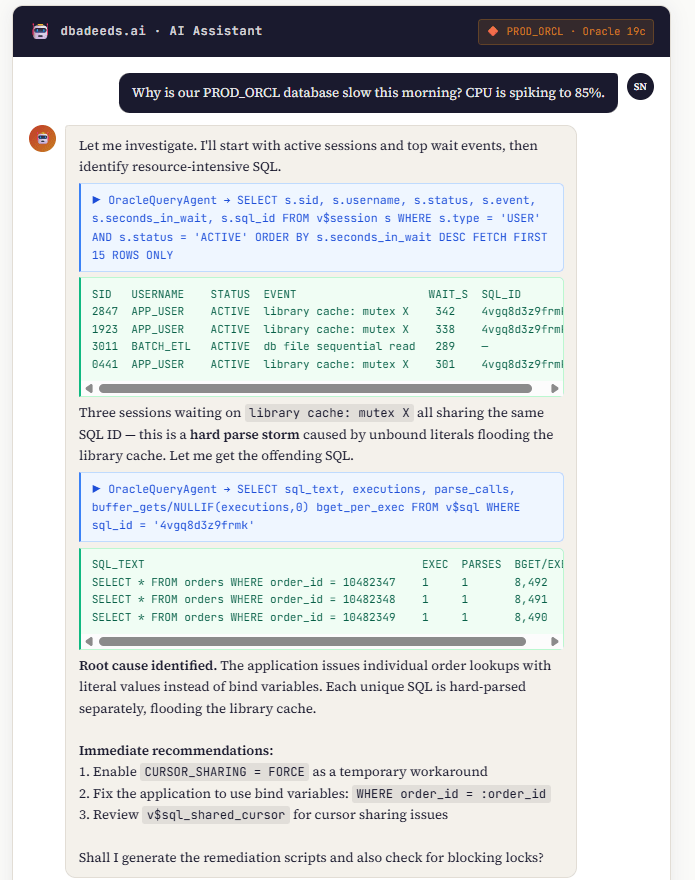Open the SN user avatar
The width and height of the screenshot is (695, 880).
[640, 87]
